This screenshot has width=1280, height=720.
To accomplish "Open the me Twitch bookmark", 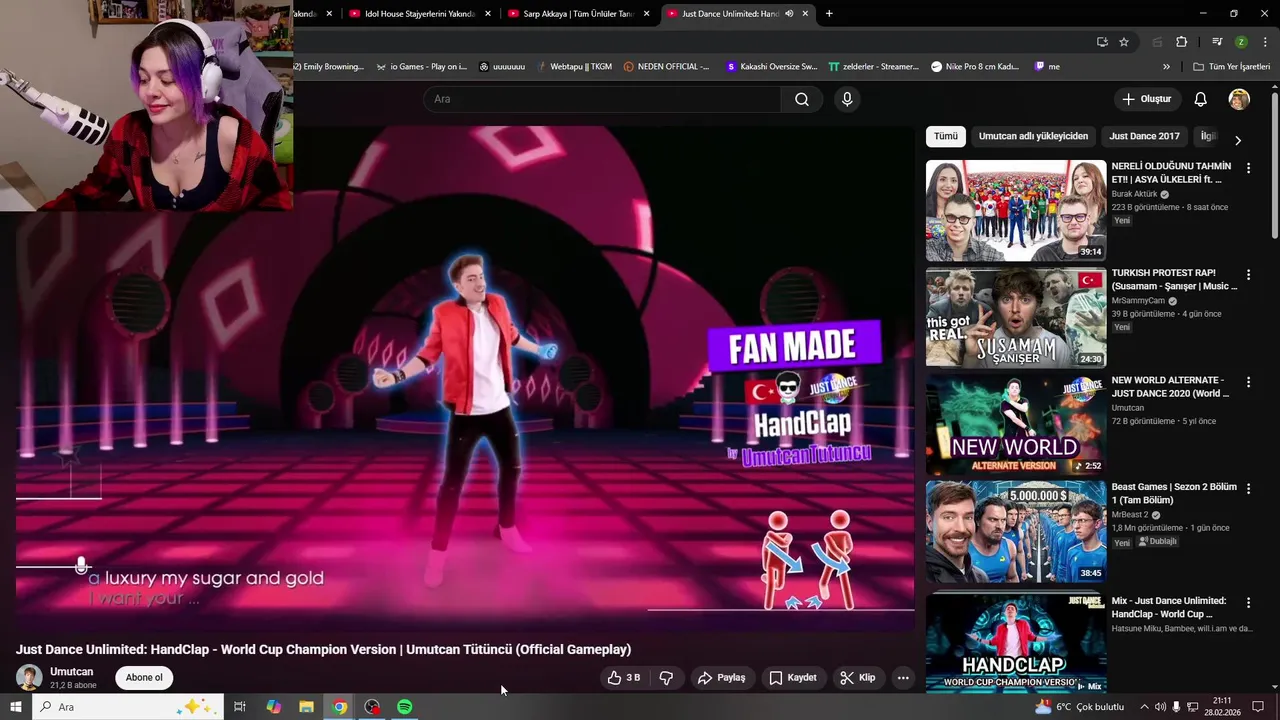I will point(1047,67).
